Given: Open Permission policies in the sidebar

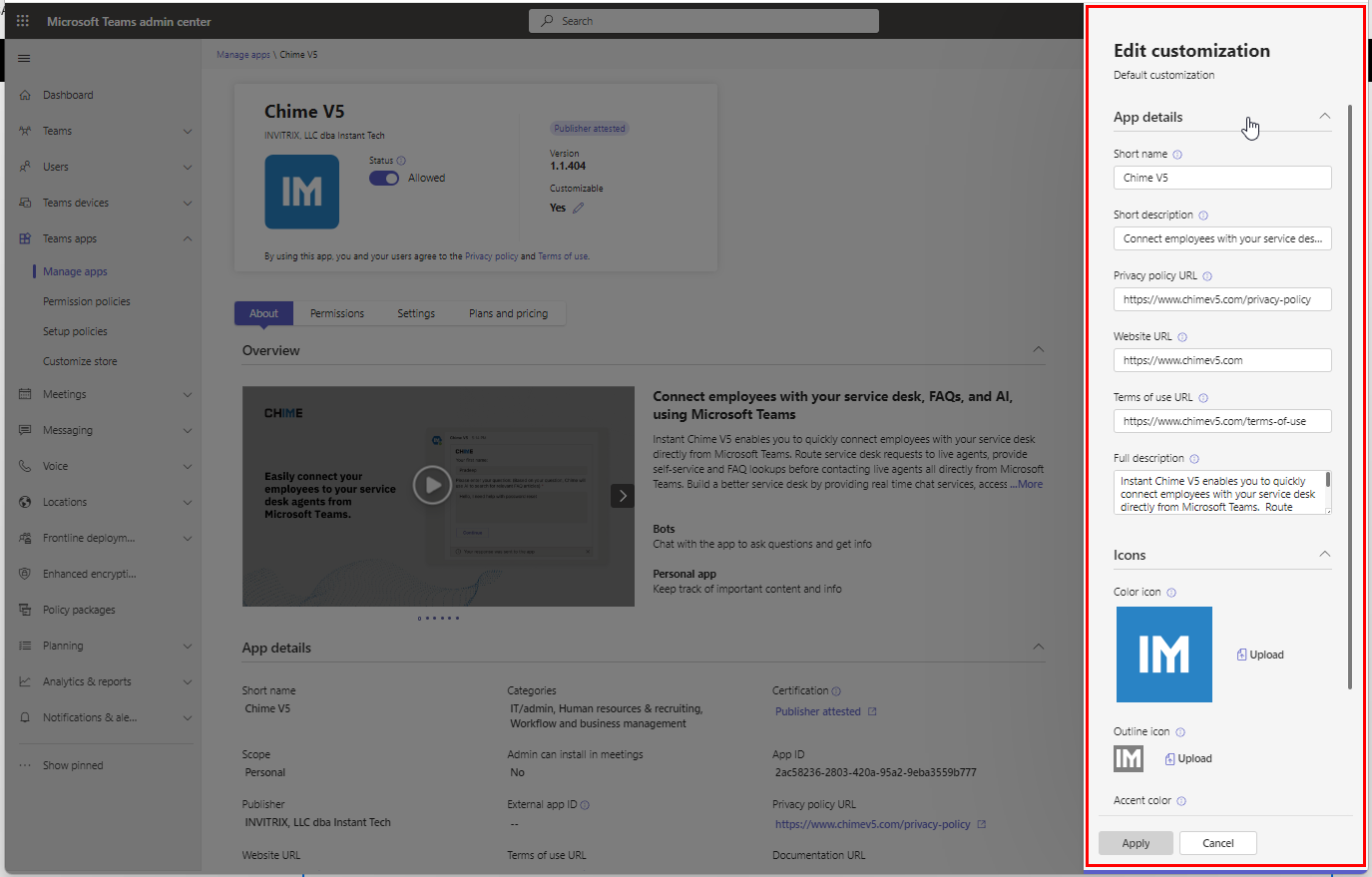Looking at the screenshot, I should point(87,301).
